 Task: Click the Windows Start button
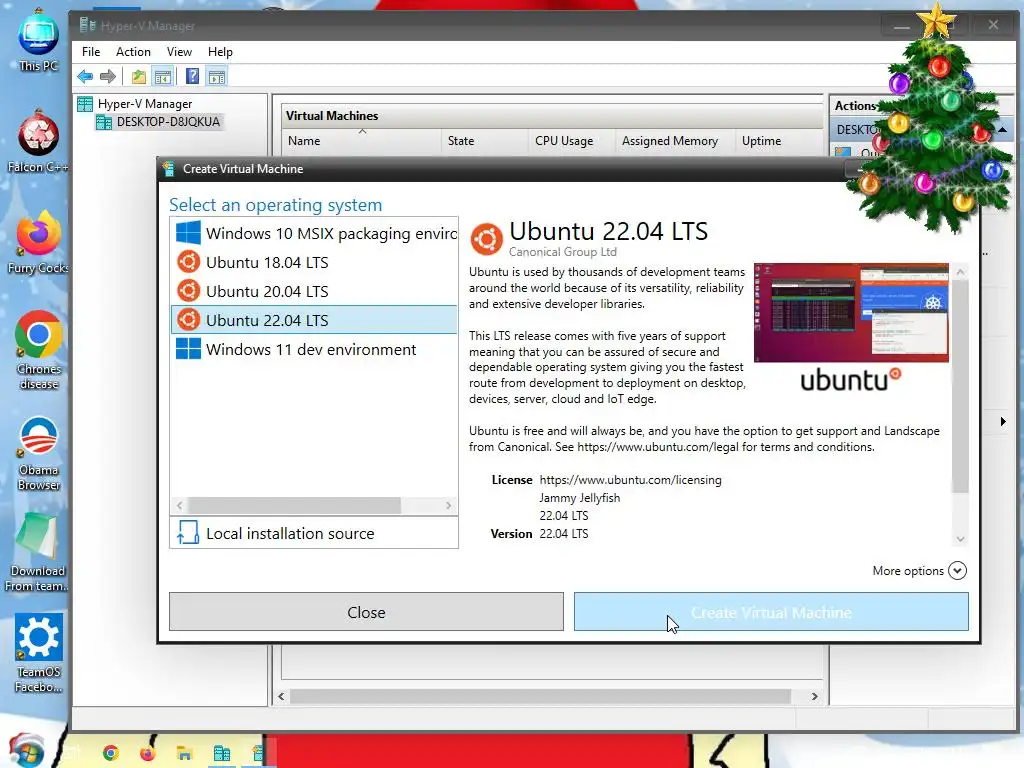pyautogui.click(x=25, y=751)
